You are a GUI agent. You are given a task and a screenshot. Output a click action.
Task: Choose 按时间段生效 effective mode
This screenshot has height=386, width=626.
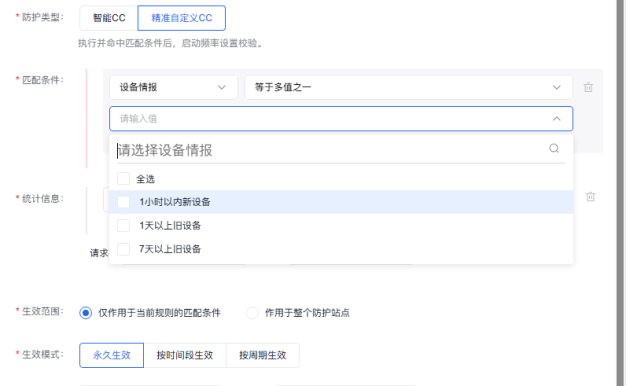[x=185, y=355]
